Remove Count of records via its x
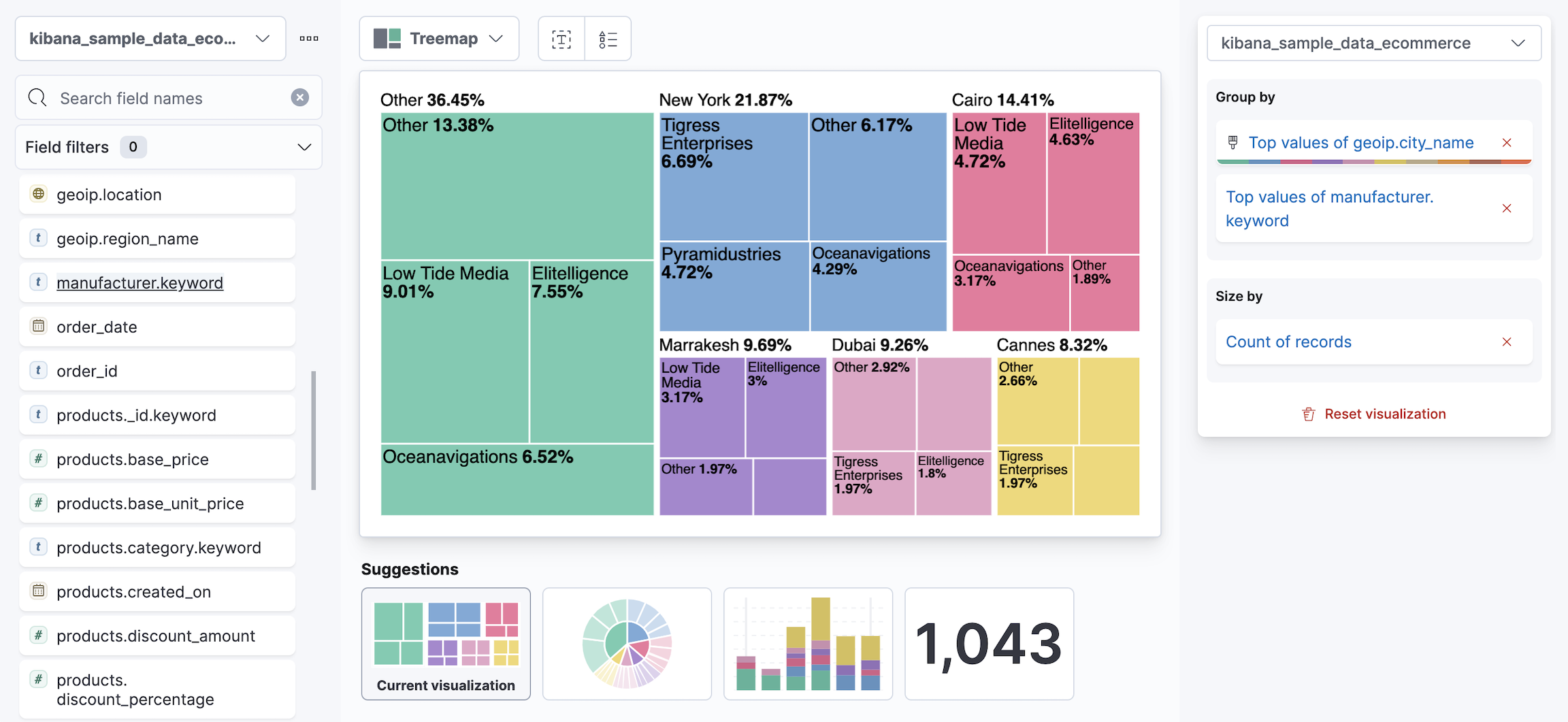 (x=1507, y=342)
